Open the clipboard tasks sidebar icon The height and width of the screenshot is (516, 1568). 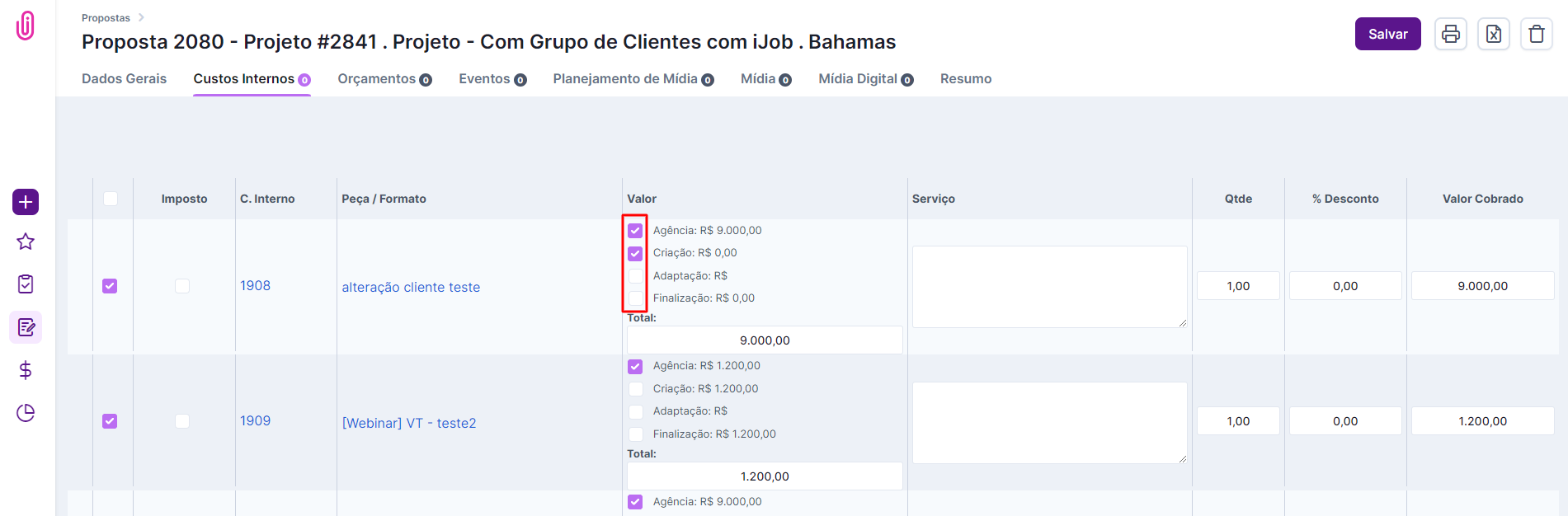pos(26,284)
